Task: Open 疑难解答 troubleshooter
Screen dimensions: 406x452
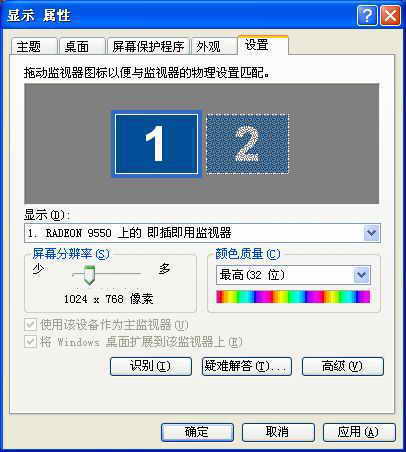Action: coord(247,366)
